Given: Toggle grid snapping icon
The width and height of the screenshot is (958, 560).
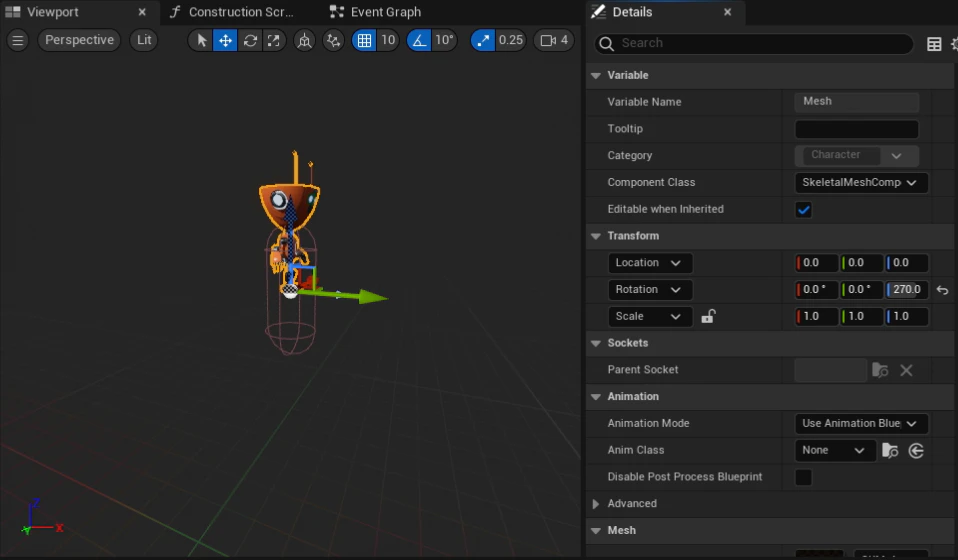Looking at the screenshot, I should pyautogui.click(x=364, y=40).
